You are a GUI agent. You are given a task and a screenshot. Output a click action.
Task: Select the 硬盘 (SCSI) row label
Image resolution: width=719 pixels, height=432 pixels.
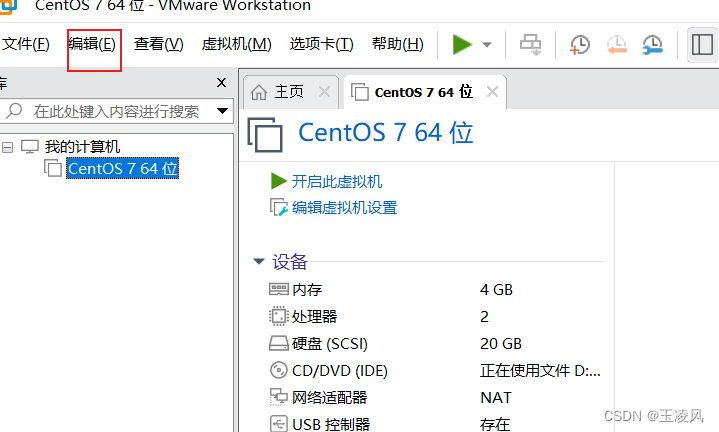330,343
